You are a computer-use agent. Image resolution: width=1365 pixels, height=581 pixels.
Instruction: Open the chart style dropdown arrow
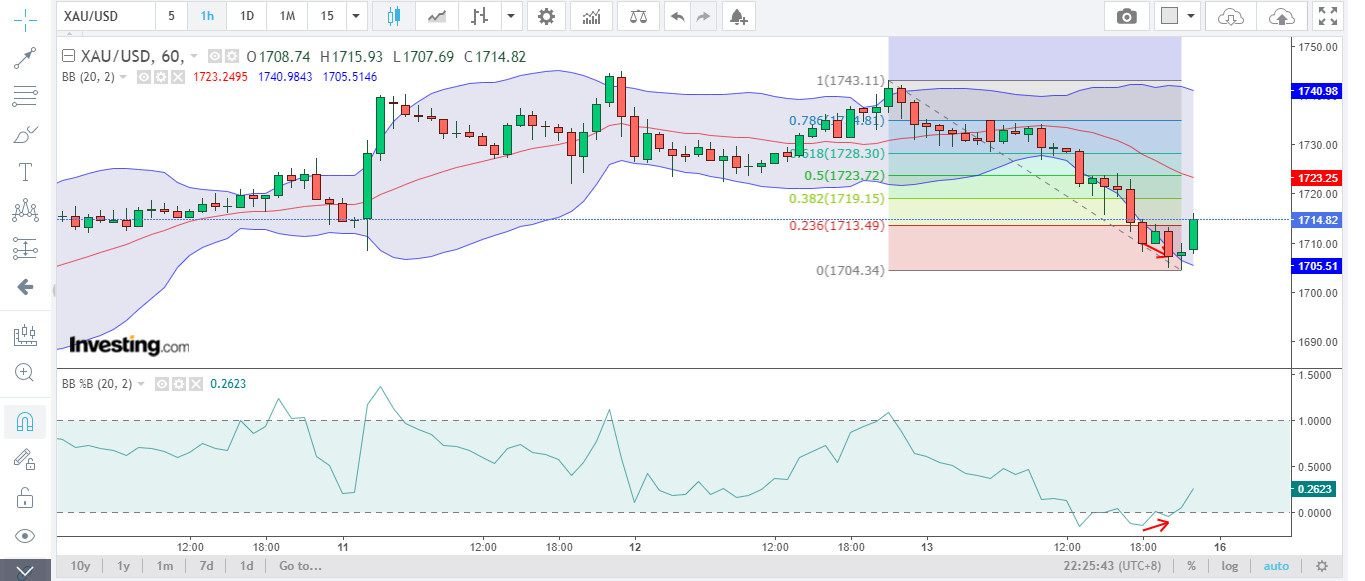click(512, 16)
